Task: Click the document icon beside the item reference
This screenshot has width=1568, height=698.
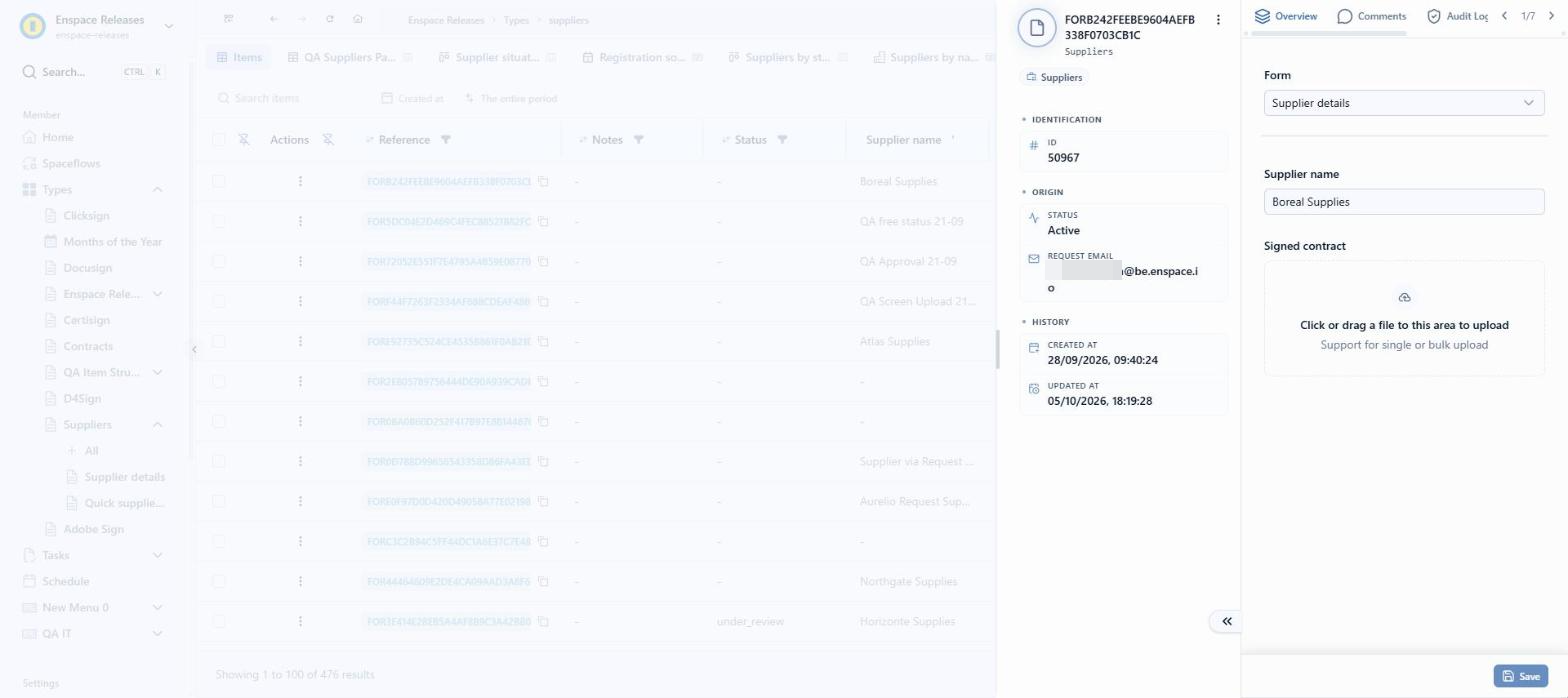Action: [x=1037, y=27]
